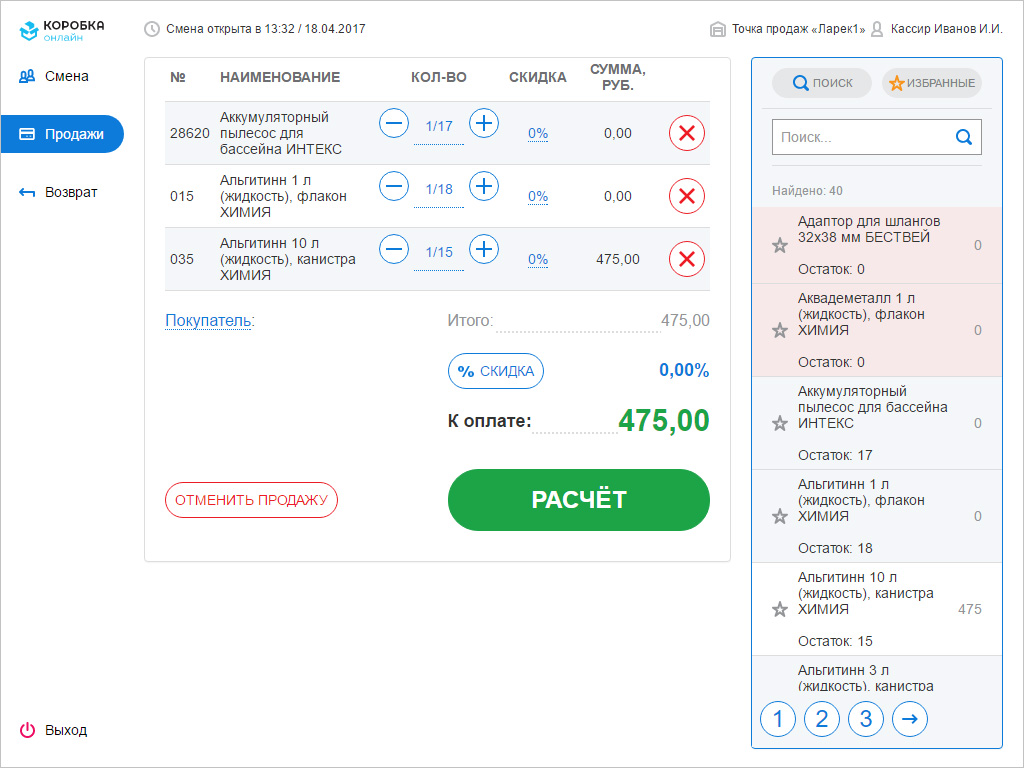Click the Коробка онлайн logo

coord(61,30)
